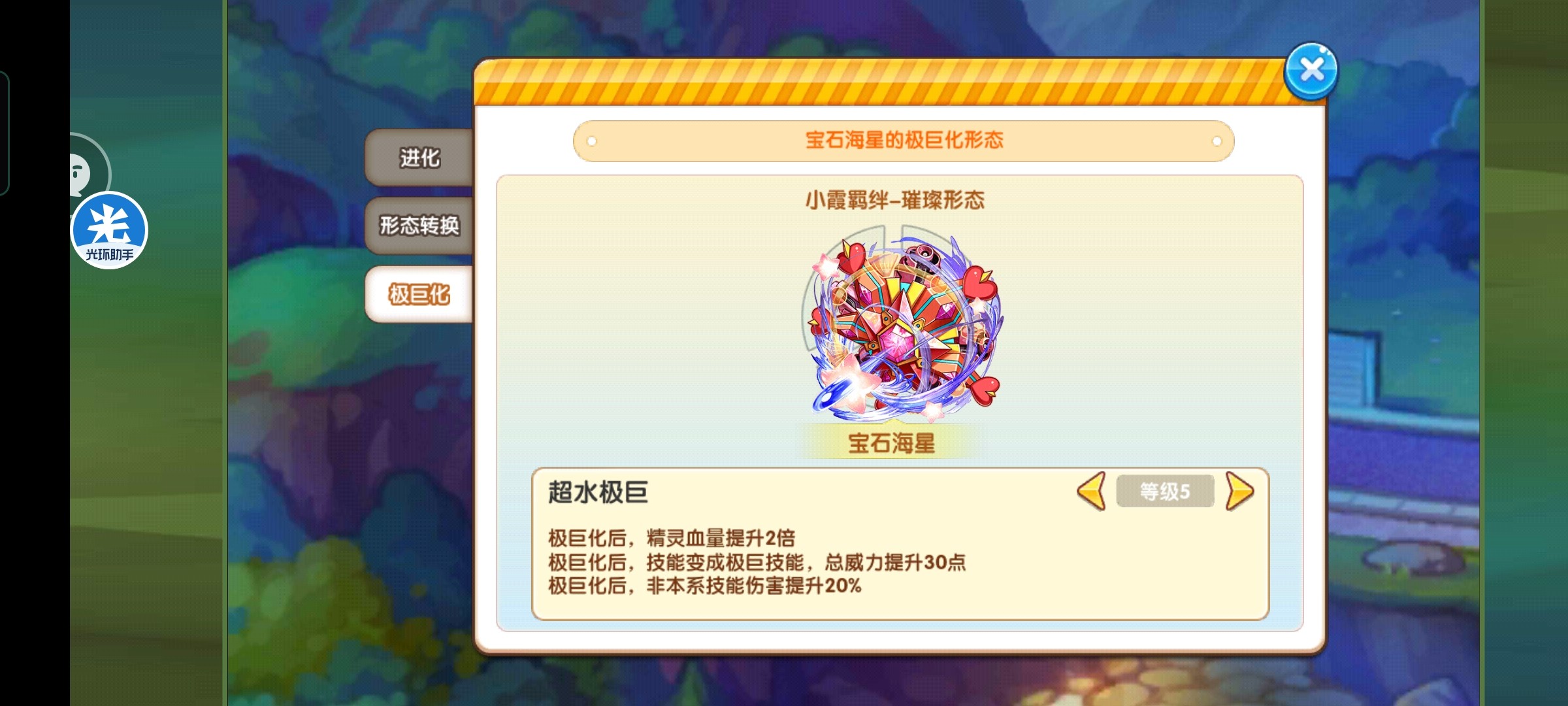
Task: Click the left yellow arrow beside 等级5
Action: pyautogui.click(x=1092, y=491)
